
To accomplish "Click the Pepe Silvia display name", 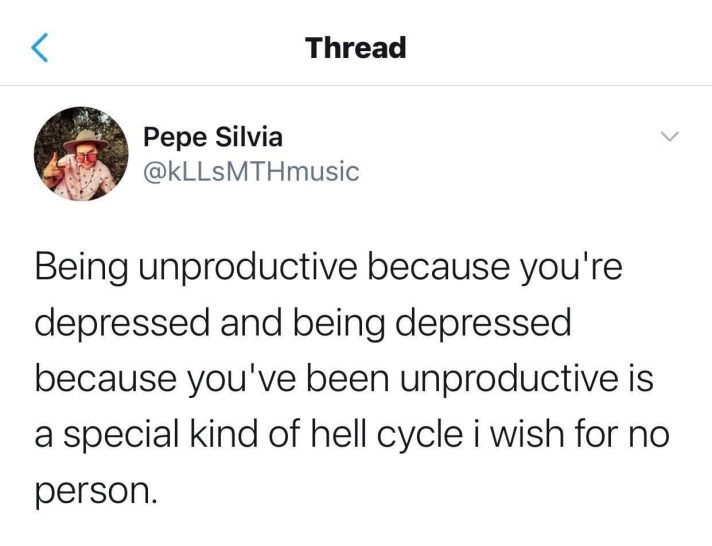I will pyautogui.click(x=212, y=137).
